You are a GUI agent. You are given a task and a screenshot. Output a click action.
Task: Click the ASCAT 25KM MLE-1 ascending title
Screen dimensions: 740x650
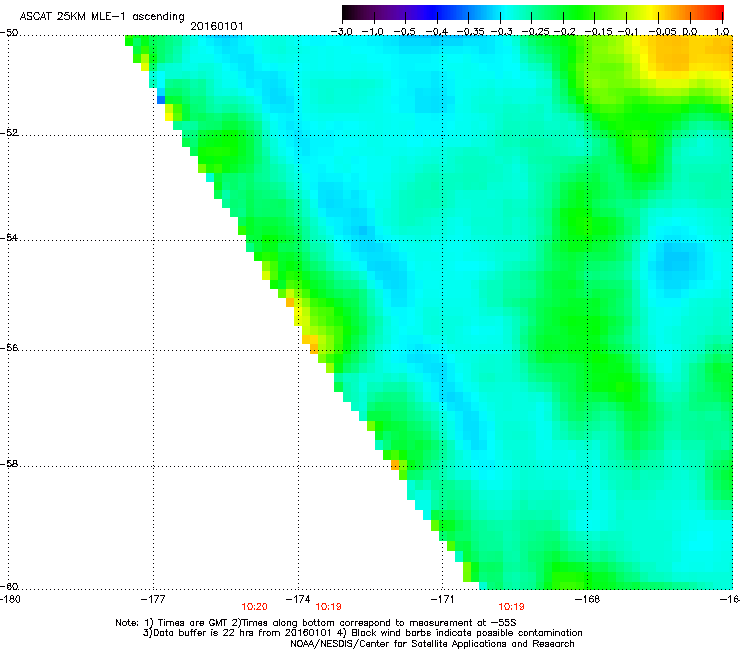pyautogui.click(x=102, y=17)
